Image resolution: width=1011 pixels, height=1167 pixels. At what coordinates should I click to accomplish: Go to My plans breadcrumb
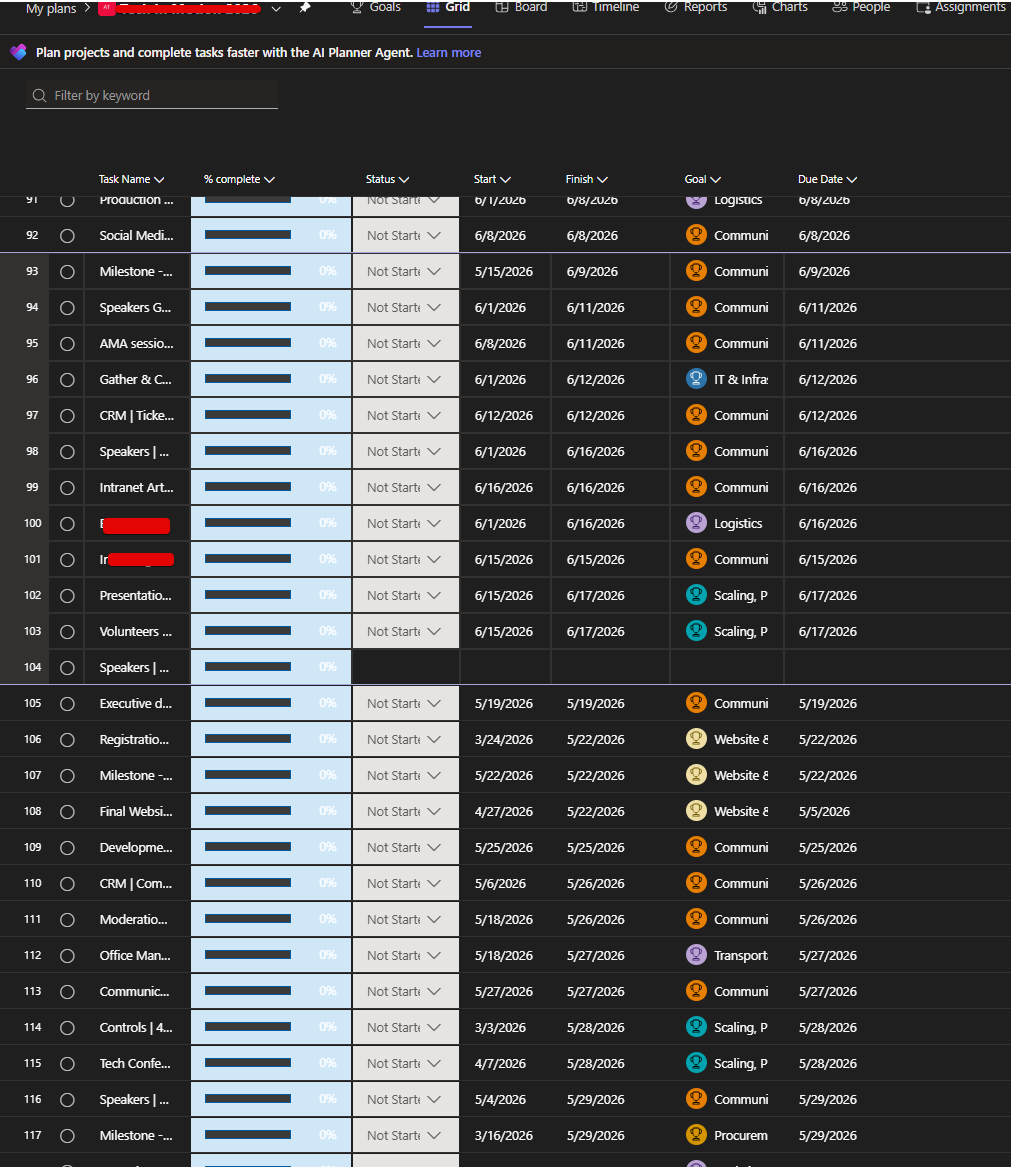point(51,8)
